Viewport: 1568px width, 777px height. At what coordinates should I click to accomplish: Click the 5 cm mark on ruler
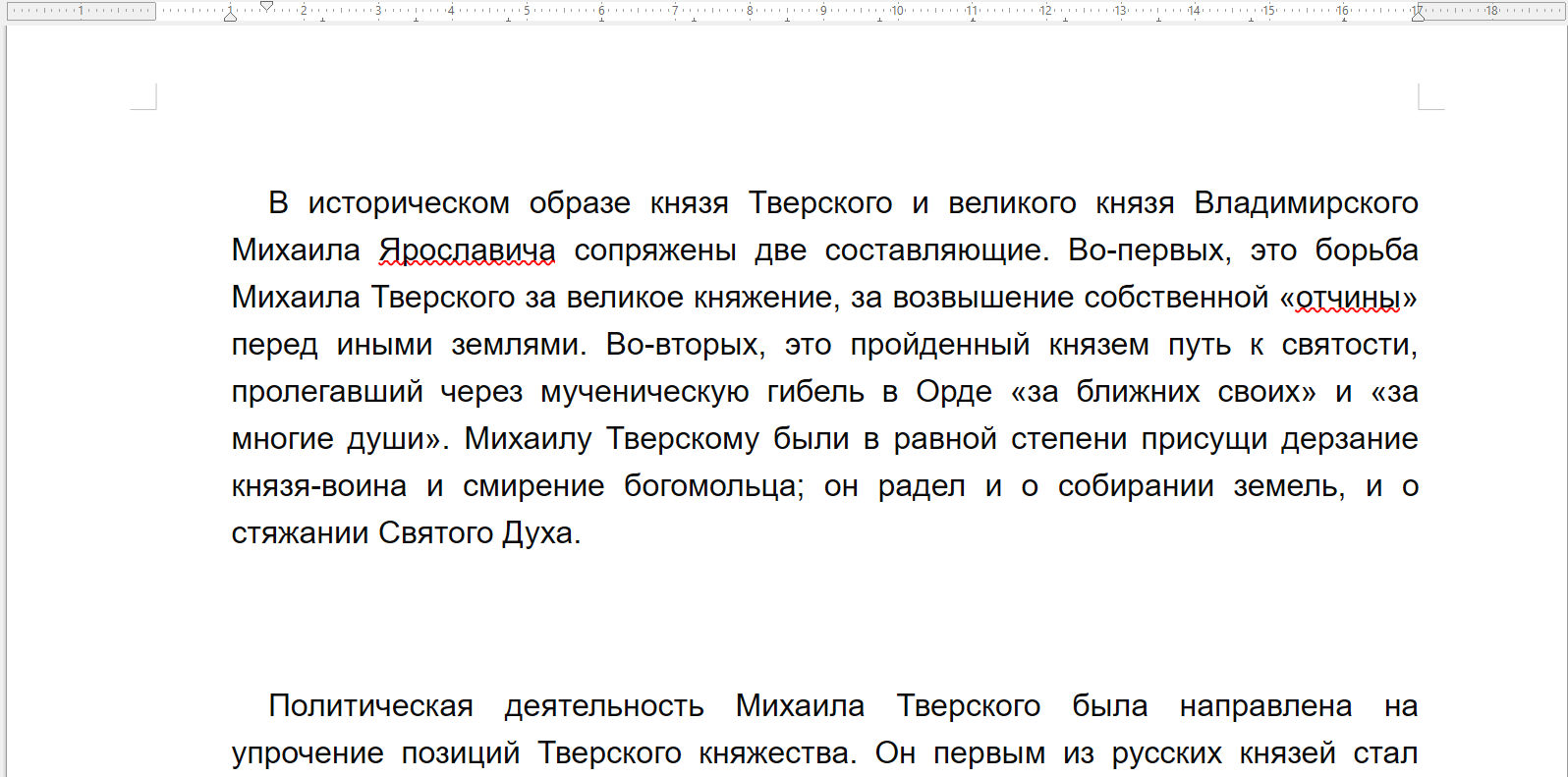pos(527,11)
